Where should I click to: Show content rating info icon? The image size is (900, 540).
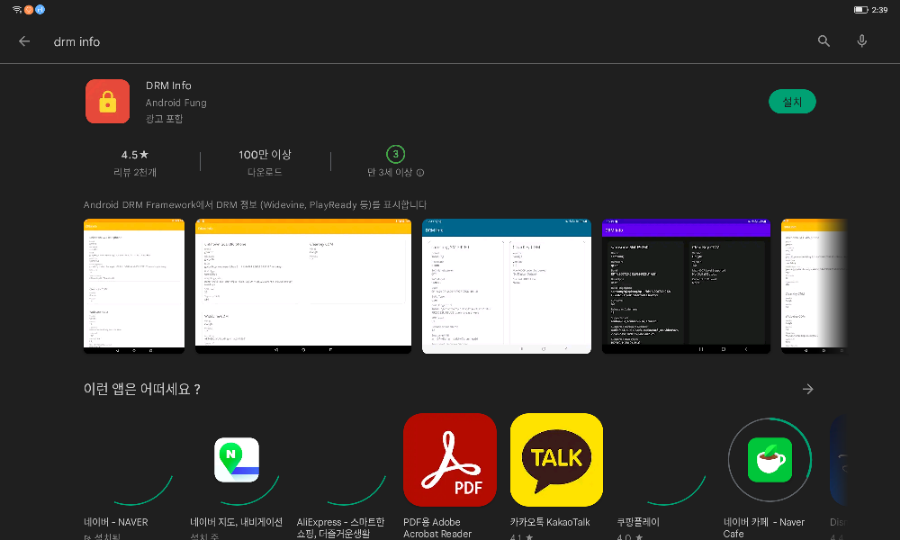[420, 173]
